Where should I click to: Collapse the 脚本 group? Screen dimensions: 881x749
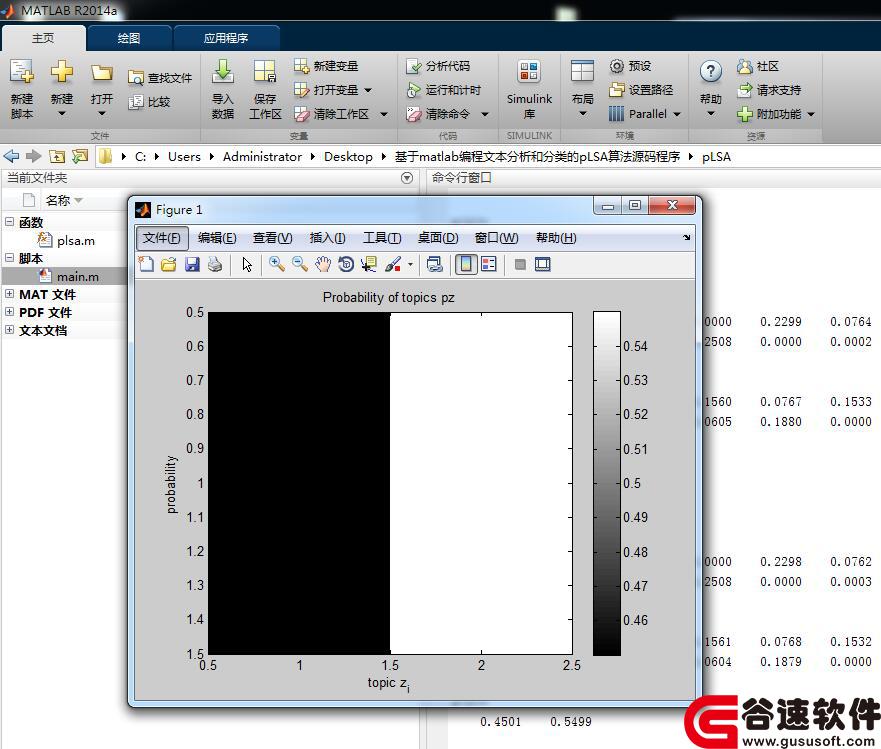click(10, 258)
